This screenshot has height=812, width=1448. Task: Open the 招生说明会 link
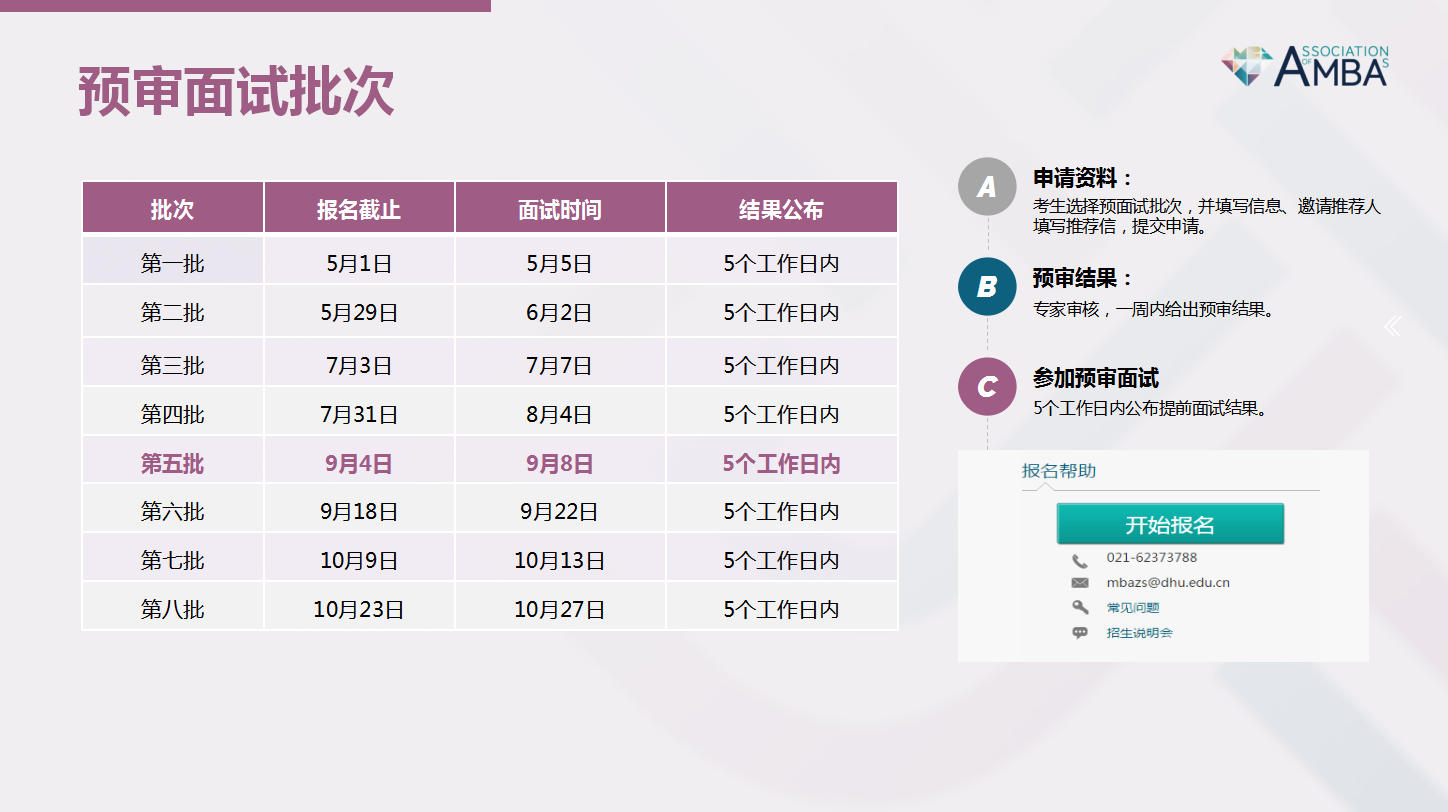pyautogui.click(x=1139, y=633)
